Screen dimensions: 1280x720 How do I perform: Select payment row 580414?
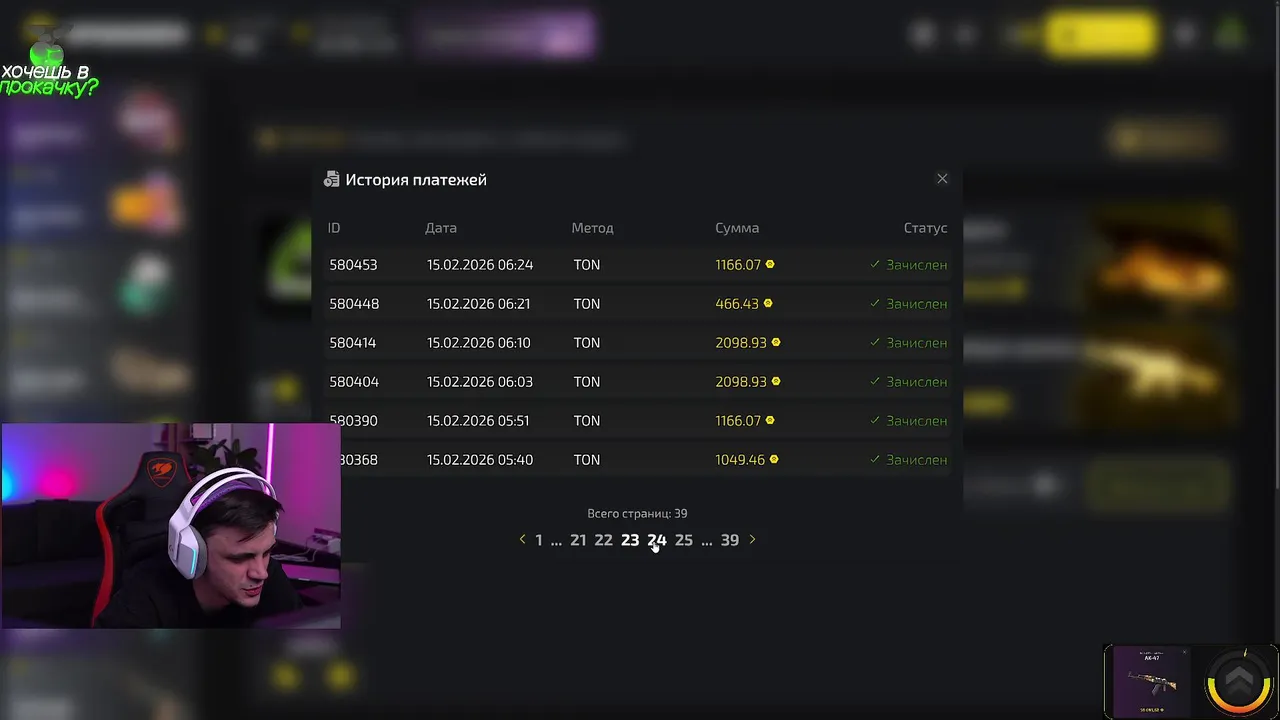click(x=637, y=343)
